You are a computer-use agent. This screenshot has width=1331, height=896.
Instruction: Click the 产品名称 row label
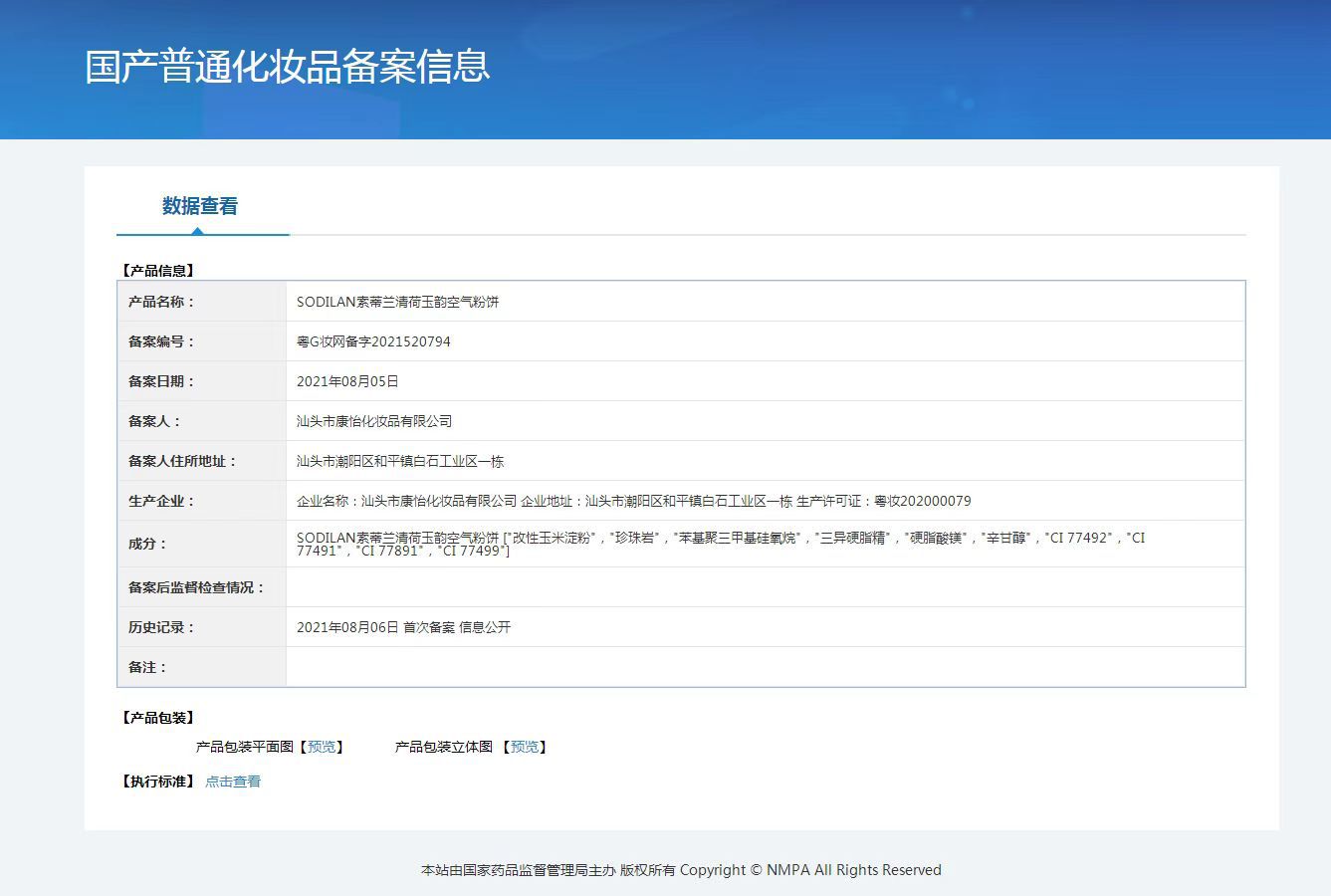pos(161,302)
